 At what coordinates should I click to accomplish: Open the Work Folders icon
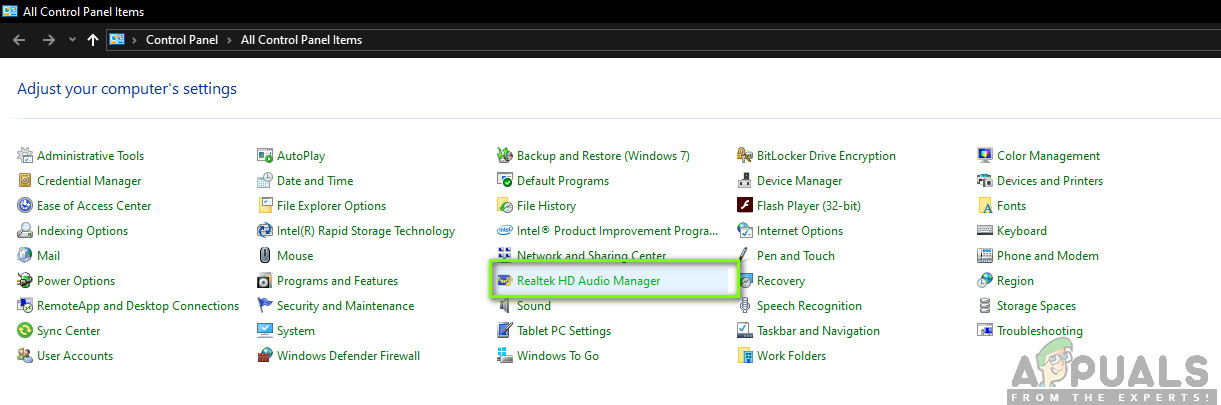click(x=745, y=356)
